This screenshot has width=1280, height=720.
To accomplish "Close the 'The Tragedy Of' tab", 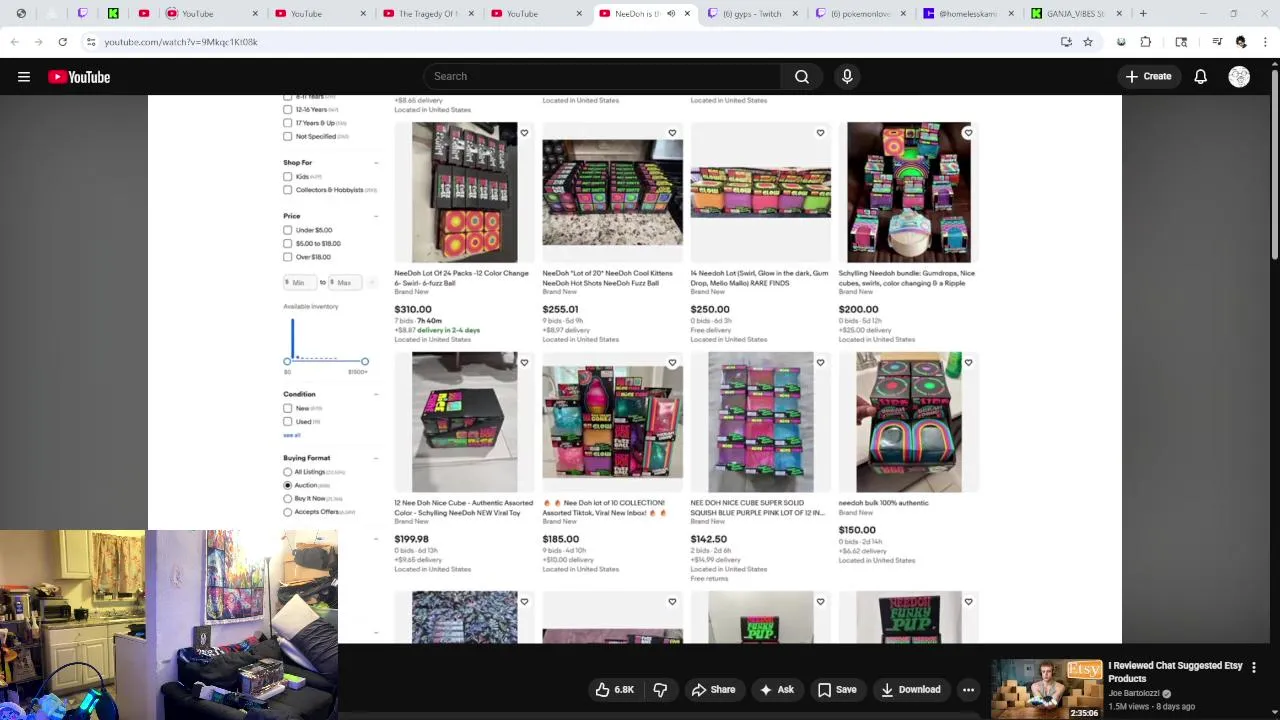I will point(473,14).
